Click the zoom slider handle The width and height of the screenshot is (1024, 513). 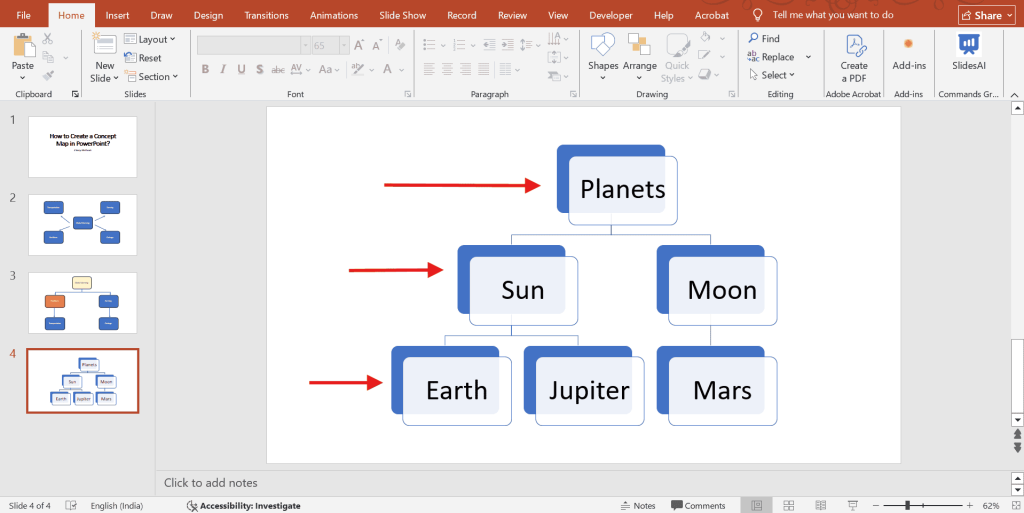point(909,505)
